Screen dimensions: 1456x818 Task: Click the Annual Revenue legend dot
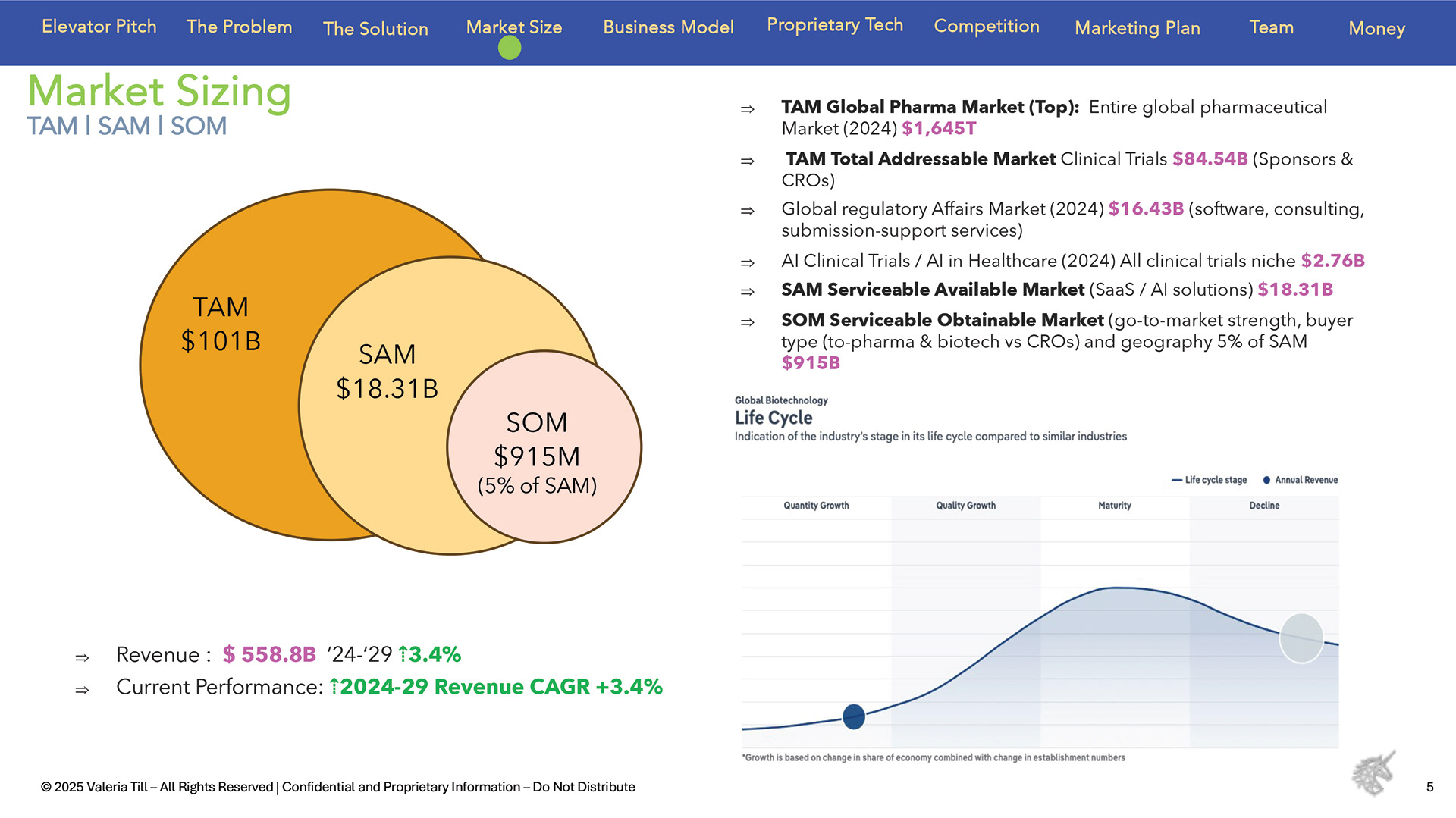pyautogui.click(x=1266, y=480)
